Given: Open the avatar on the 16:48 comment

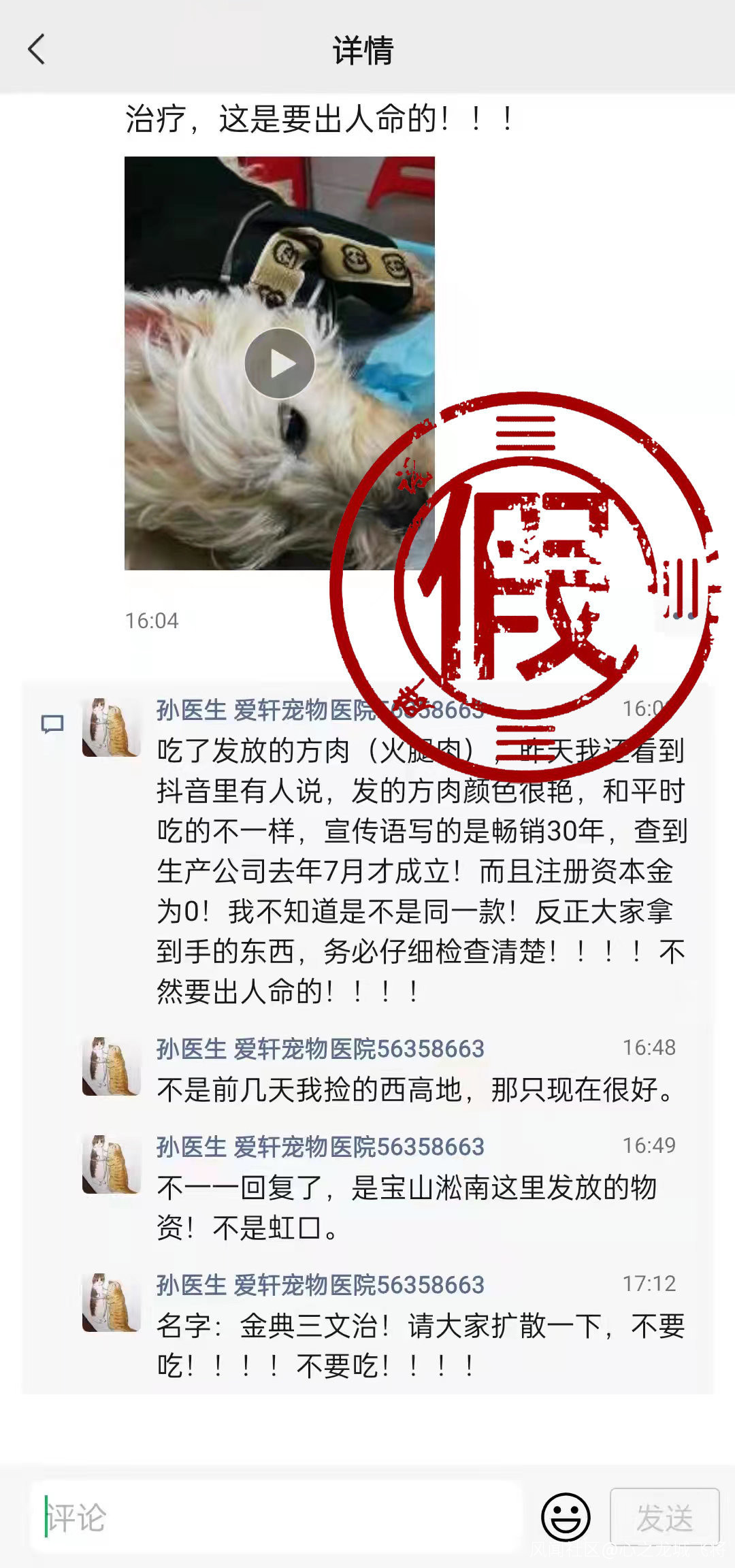Looking at the screenshot, I should 111,1066.
